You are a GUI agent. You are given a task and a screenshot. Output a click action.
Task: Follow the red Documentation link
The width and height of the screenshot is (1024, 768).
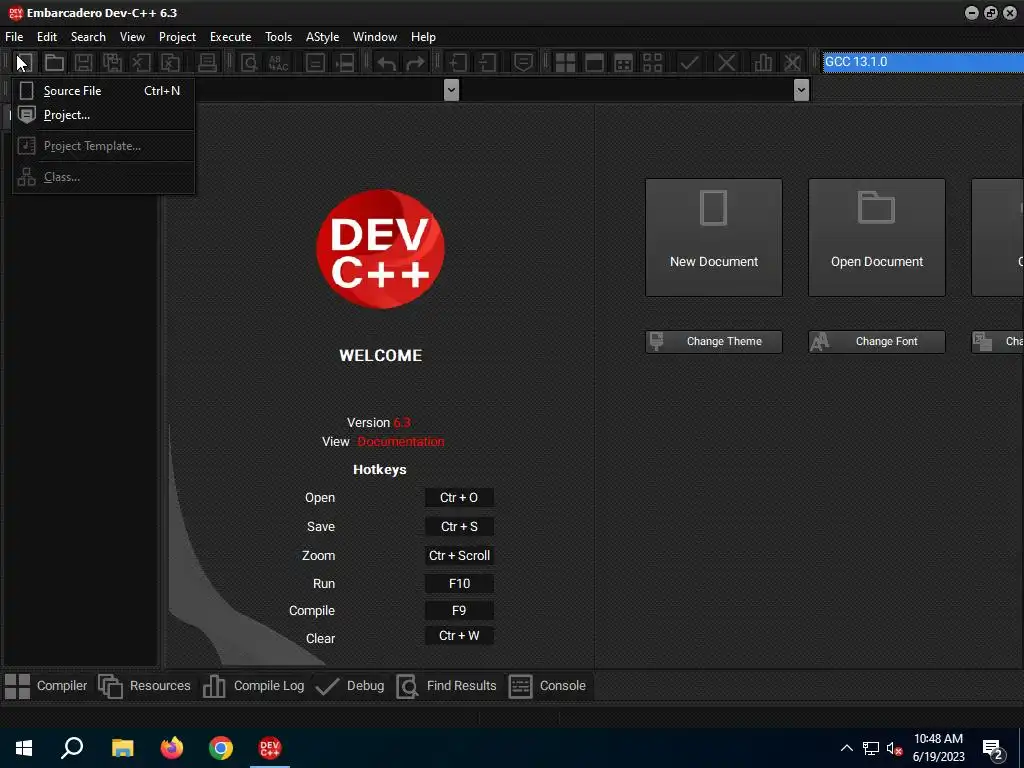click(x=401, y=442)
